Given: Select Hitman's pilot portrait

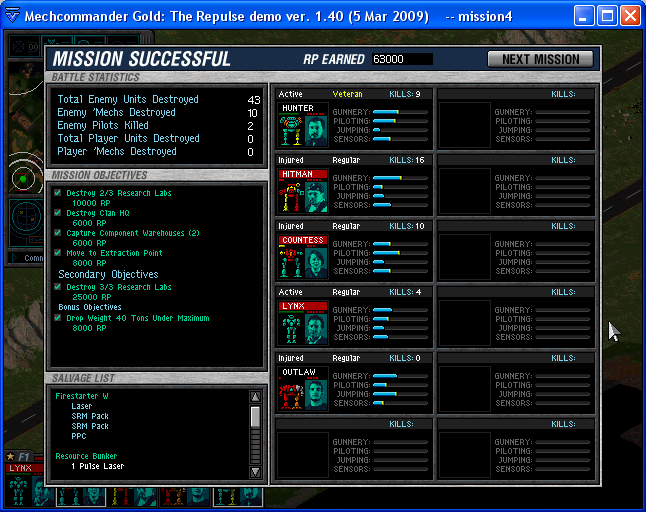Looking at the screenshot, I should pyautogui.click(x=316, y=196).
